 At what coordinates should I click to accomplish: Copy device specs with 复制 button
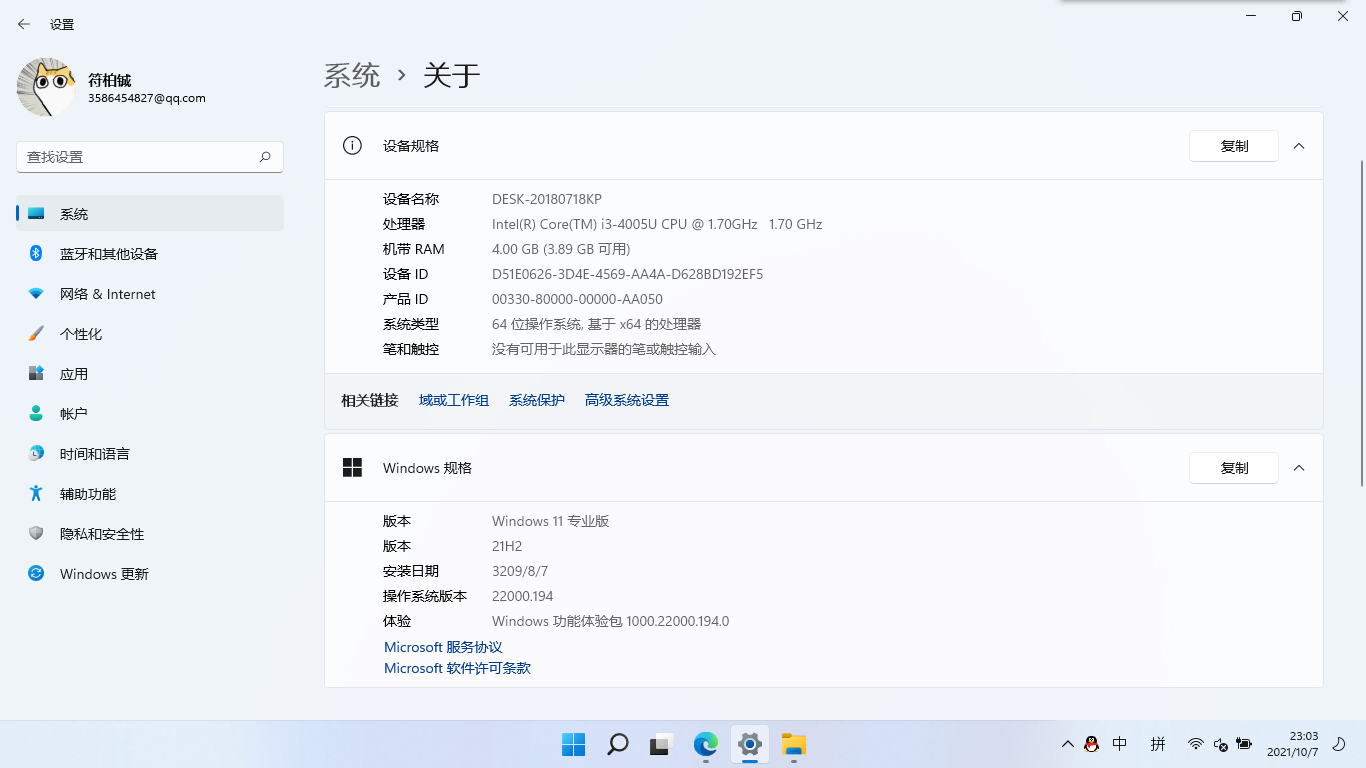(1233, 146)
